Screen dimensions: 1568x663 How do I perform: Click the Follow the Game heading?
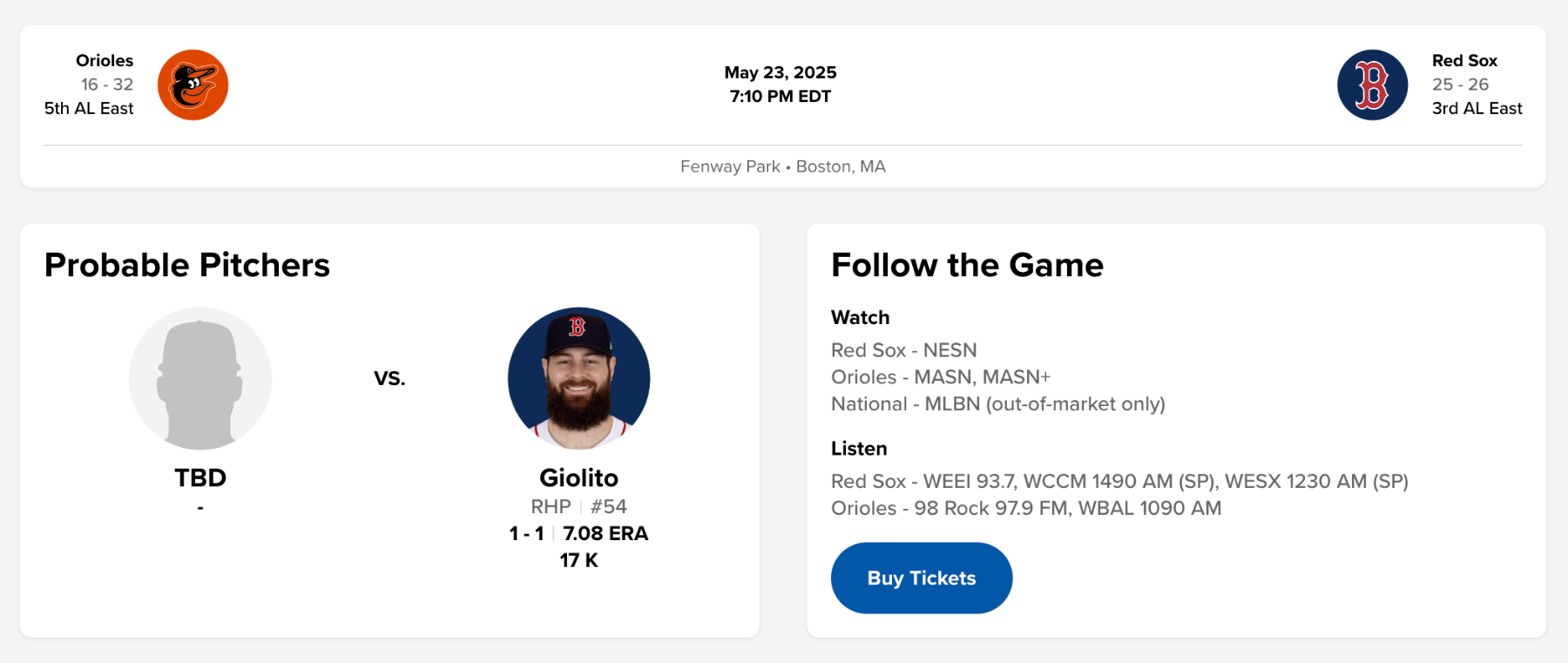tap(967, 265)
